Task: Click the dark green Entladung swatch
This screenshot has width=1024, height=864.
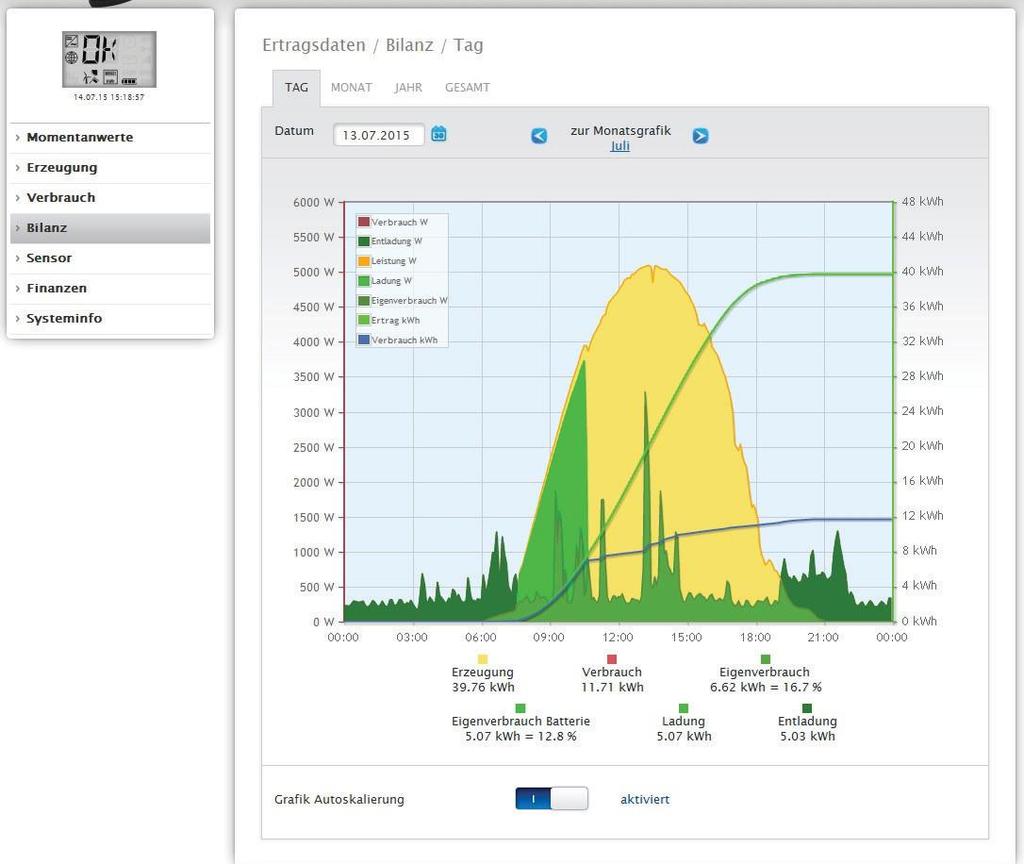Action: point(807,708)
